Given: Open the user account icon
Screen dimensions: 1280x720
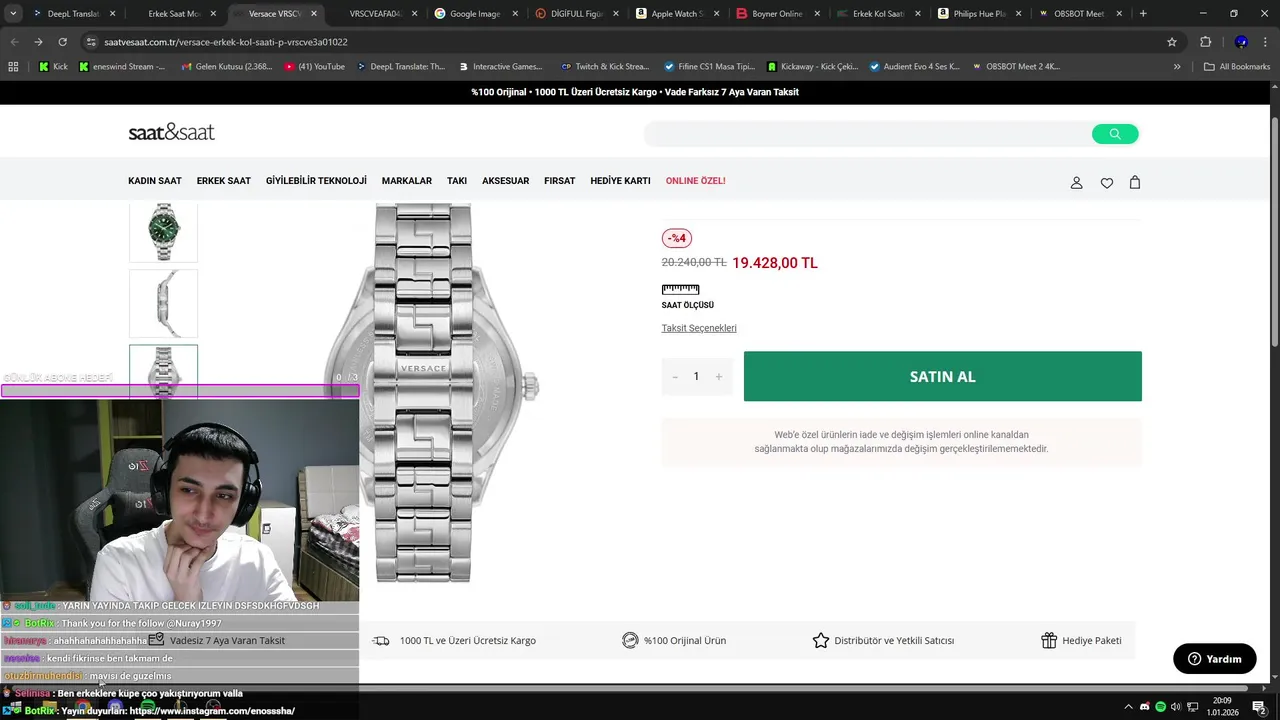Looking at the screenshot, I should tap(1077, 182).
